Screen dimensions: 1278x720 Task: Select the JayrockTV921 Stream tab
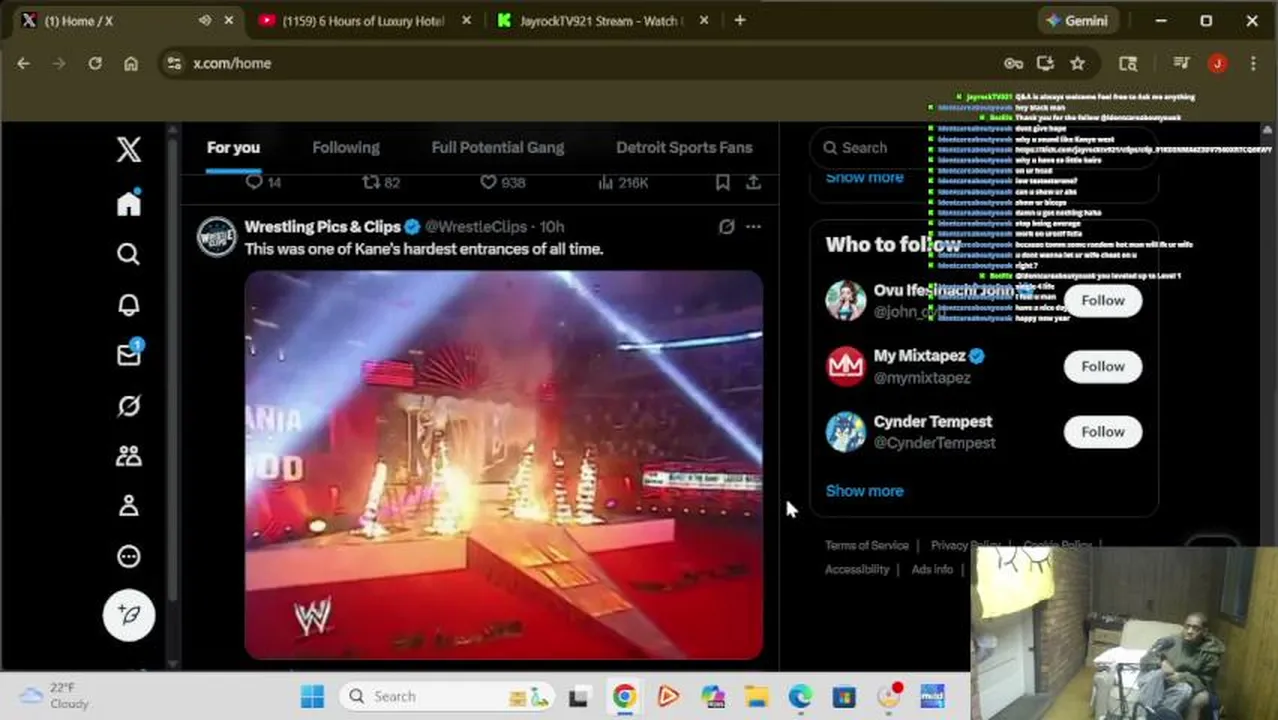(x=602, y=20)
